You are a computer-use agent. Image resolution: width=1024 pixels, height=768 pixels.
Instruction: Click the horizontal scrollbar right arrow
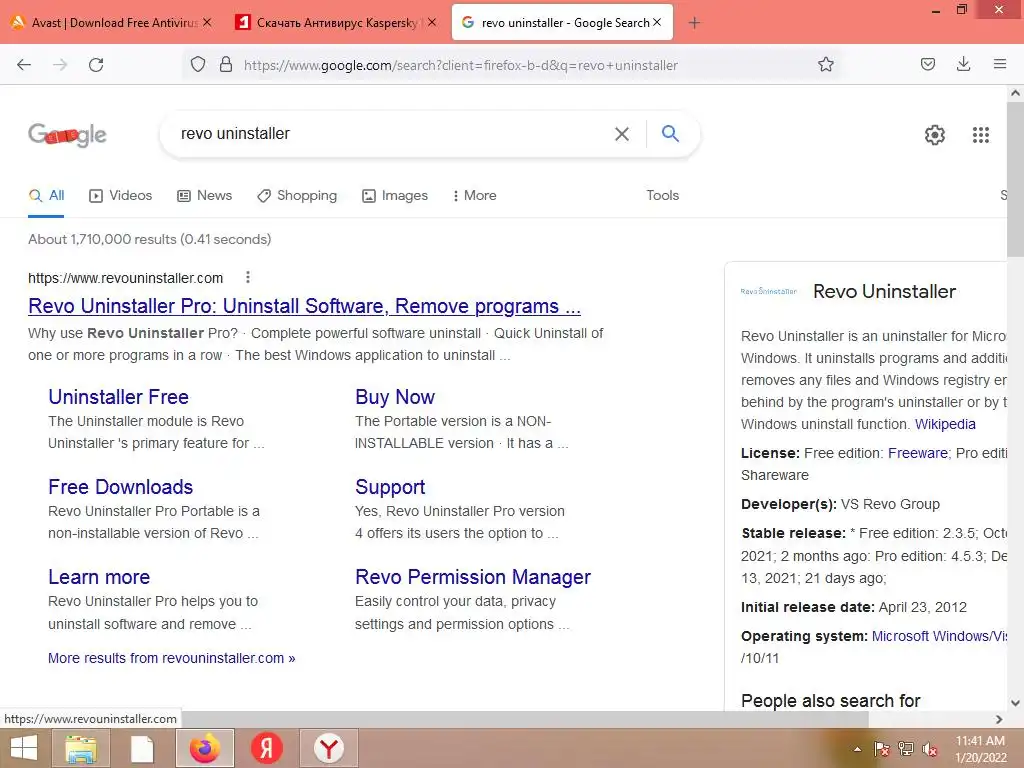click(x=999, y=719)
